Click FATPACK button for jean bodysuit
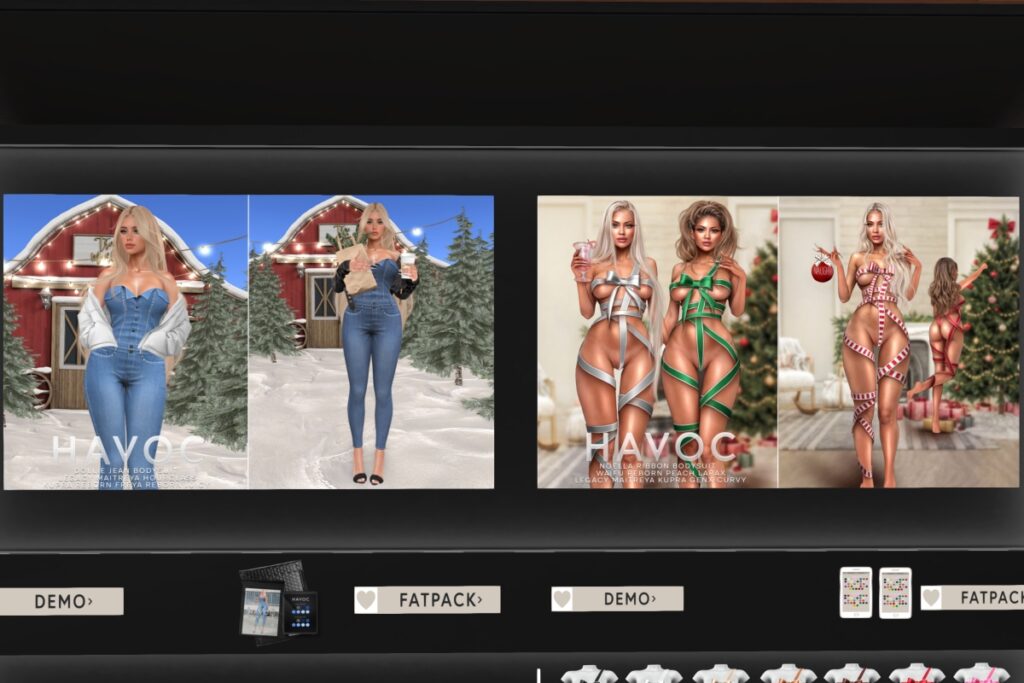 (427, 599)
